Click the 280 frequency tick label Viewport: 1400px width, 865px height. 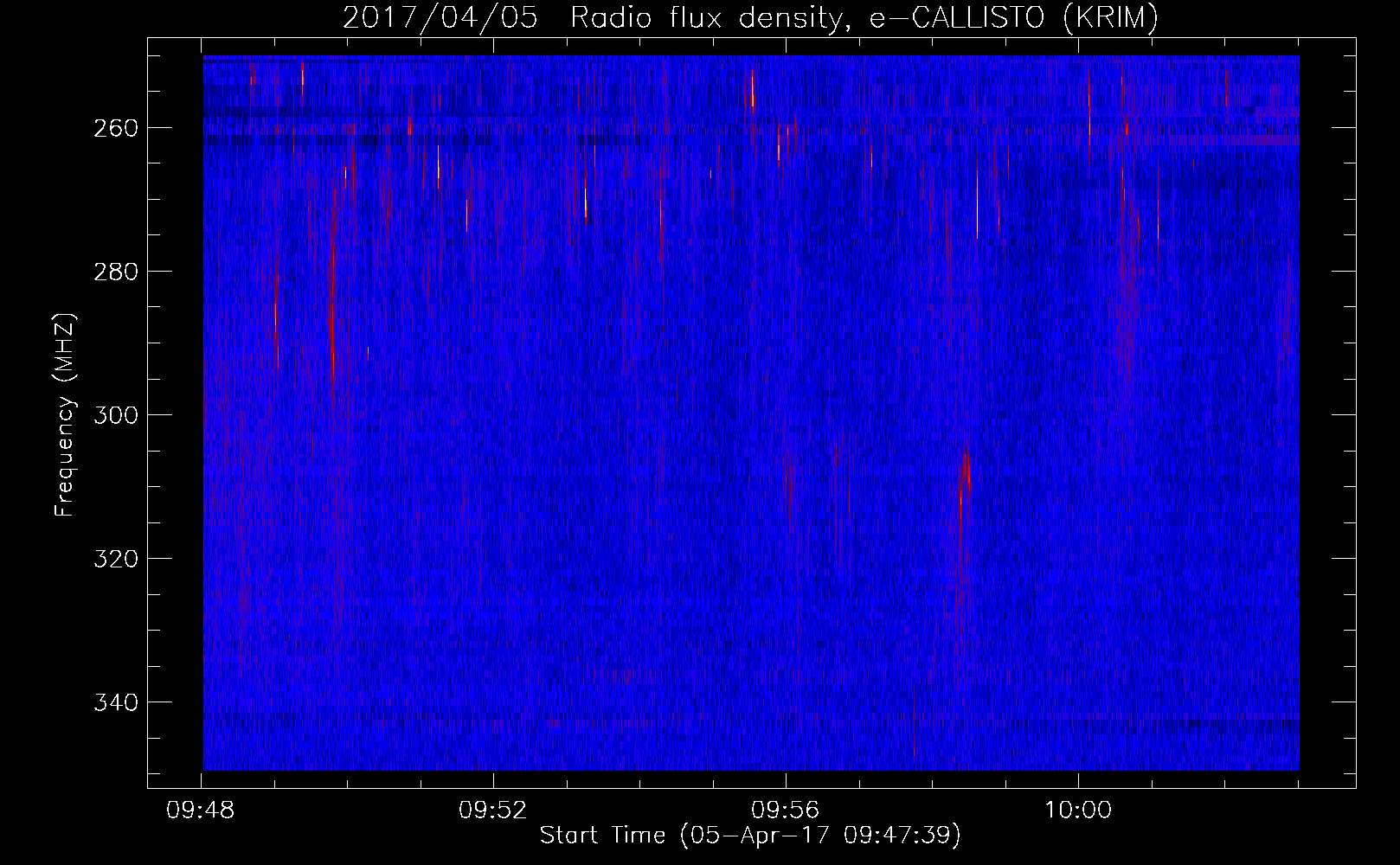114,272
